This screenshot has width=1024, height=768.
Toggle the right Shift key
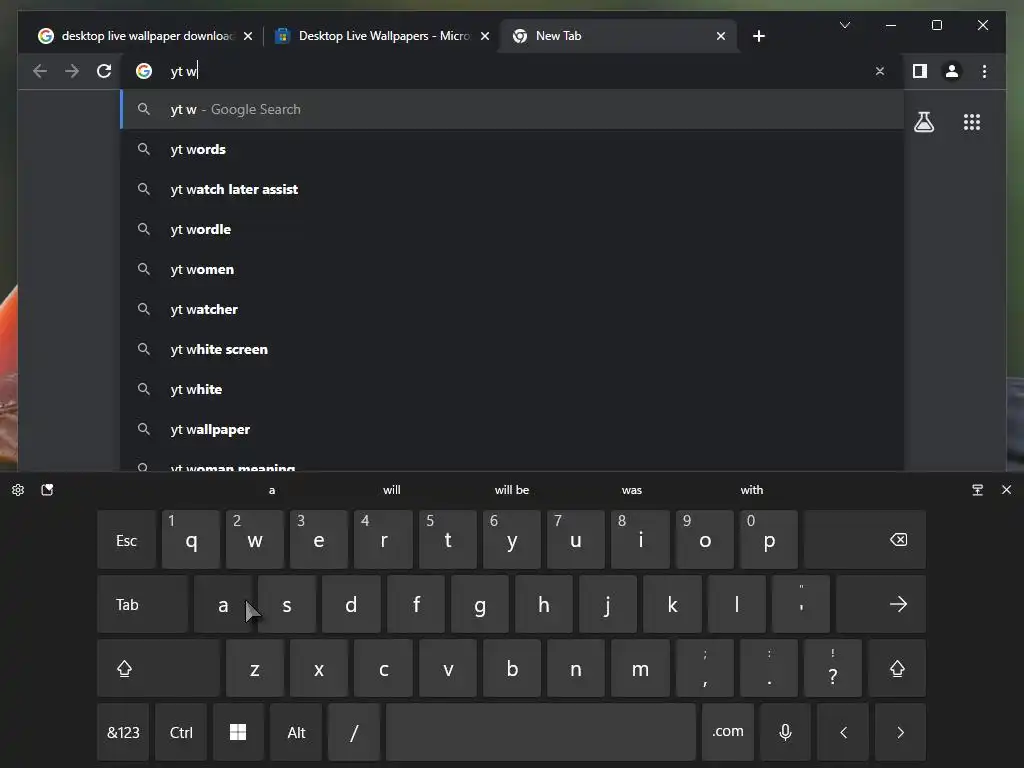click(897, 668)
